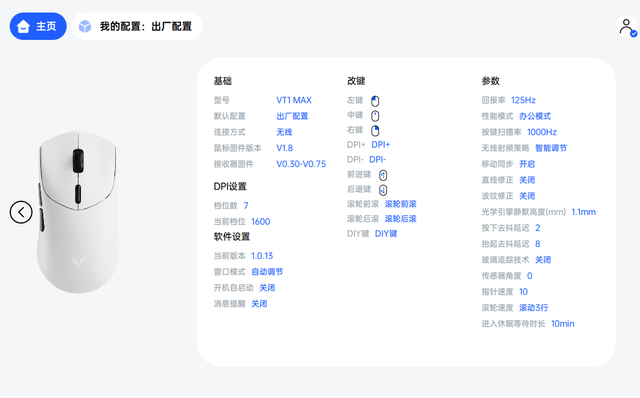Click the blue 滚轮前滚 mapping value
This screenshot has width=640, height=398.
click(x=400, y=204)
